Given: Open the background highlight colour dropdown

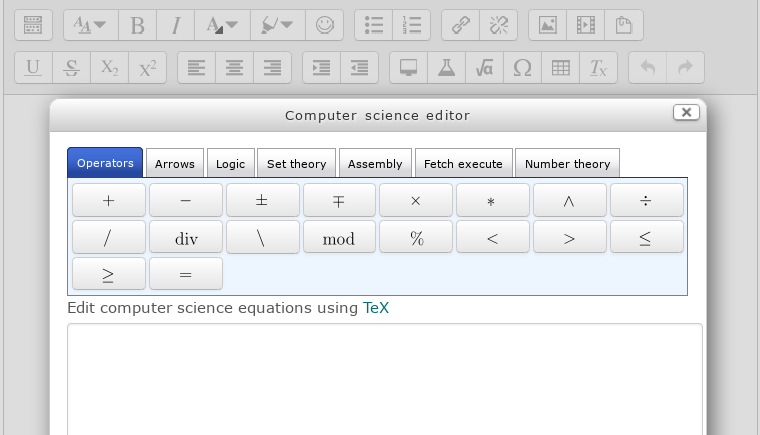Looking at the screenshot, I should (x=278, y=25).
